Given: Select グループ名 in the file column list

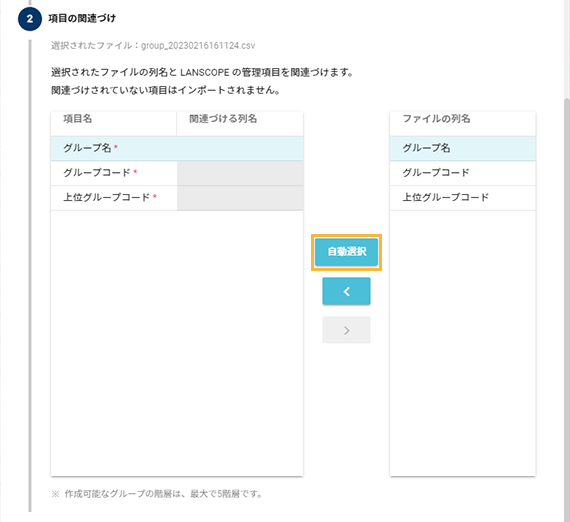Looking at the screenshot, I should point(462,148).
